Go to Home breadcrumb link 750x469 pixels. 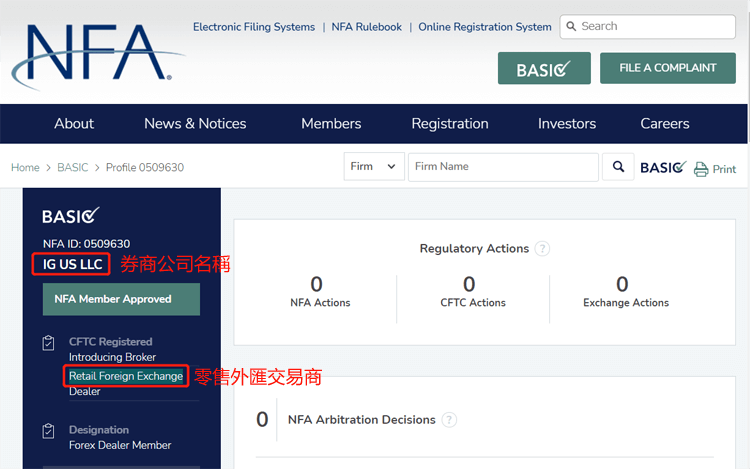[x=25, y=168]
